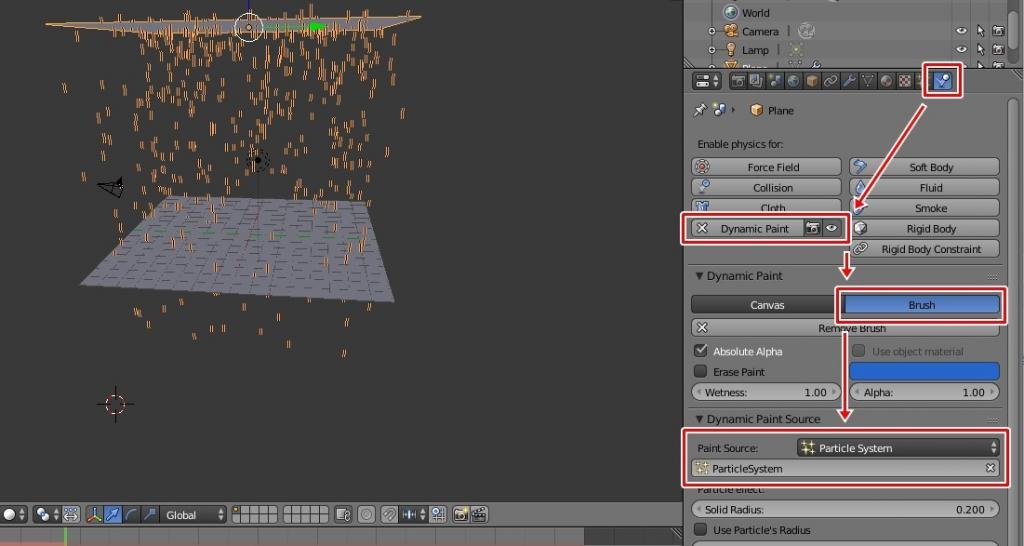Expand the Camera tree node

(712, 31)
